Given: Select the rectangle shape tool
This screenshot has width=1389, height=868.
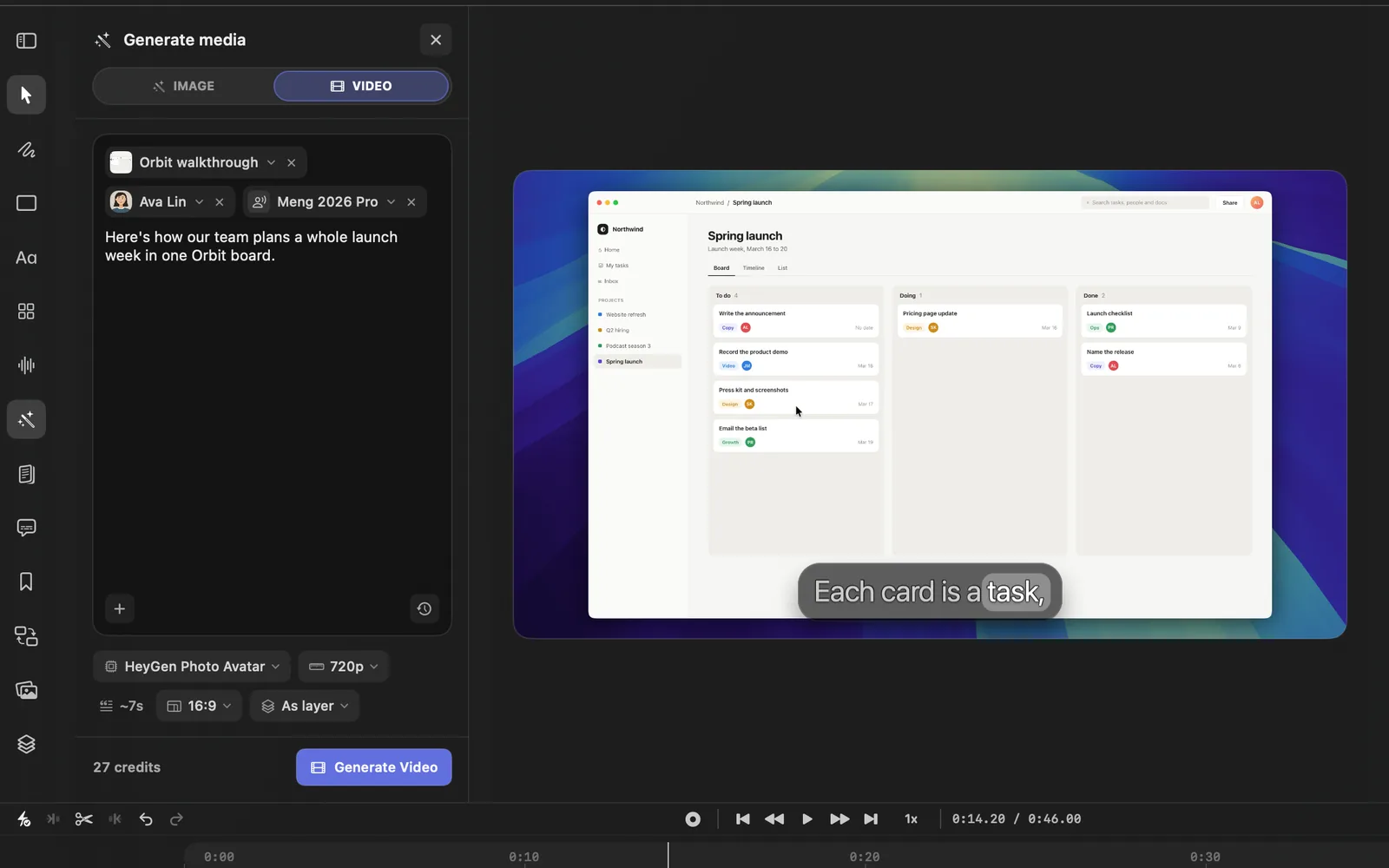Looking at the screenshot, I should click(26, 203).
